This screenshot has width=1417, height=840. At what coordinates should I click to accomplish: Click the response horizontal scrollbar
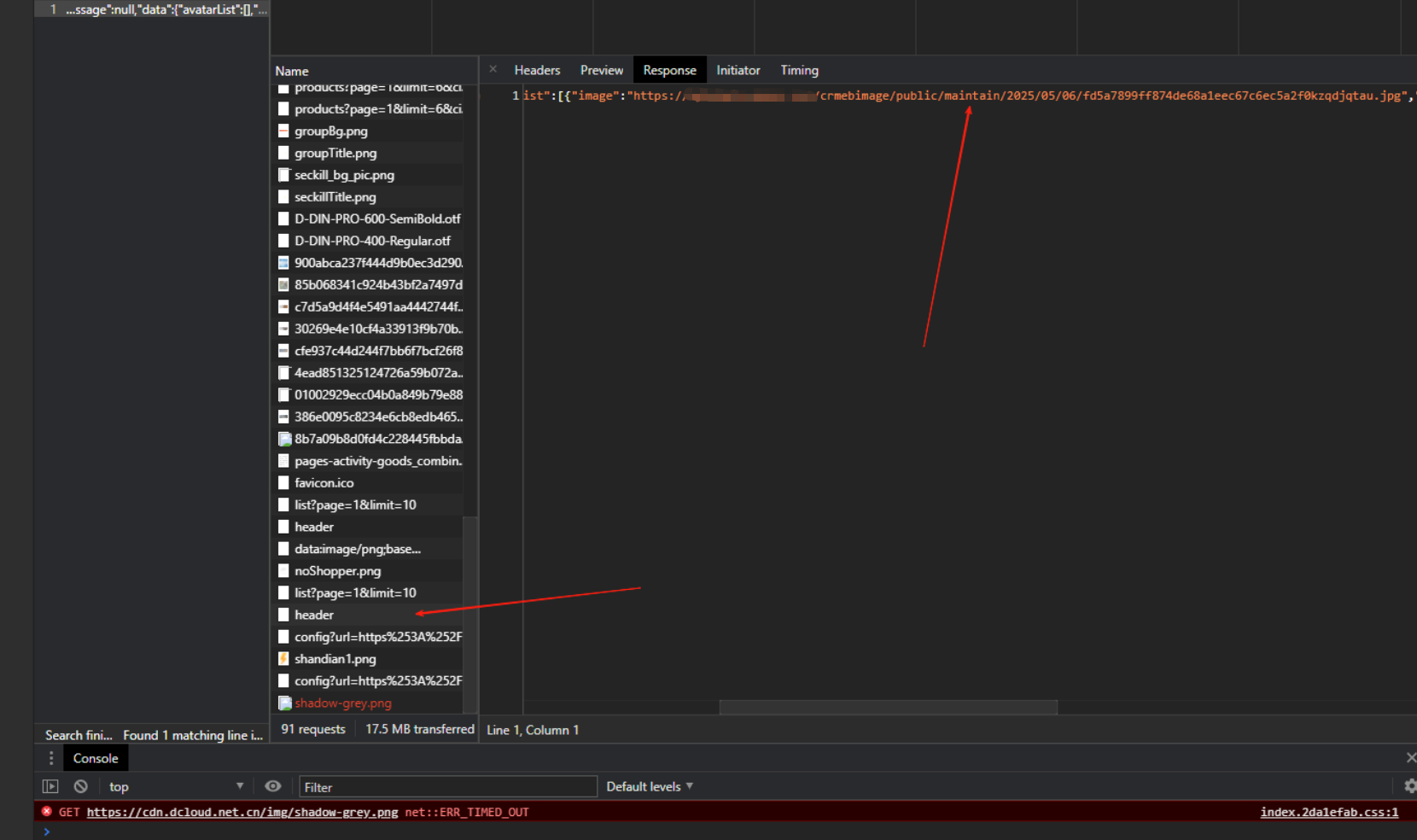point(888,707)
